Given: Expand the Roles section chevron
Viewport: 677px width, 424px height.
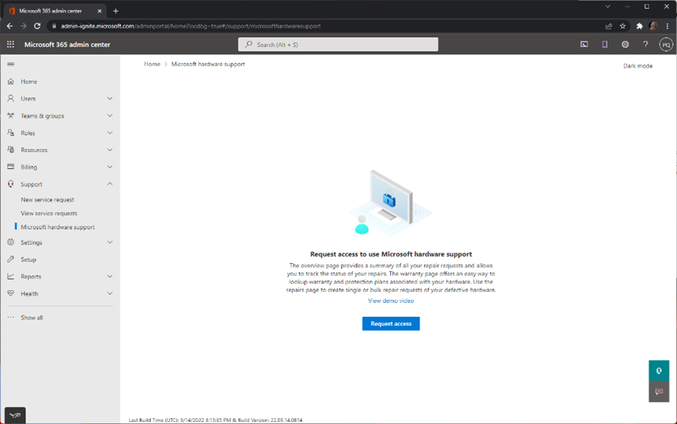Looking at the screenshot, I should click(x=110, y=133).
